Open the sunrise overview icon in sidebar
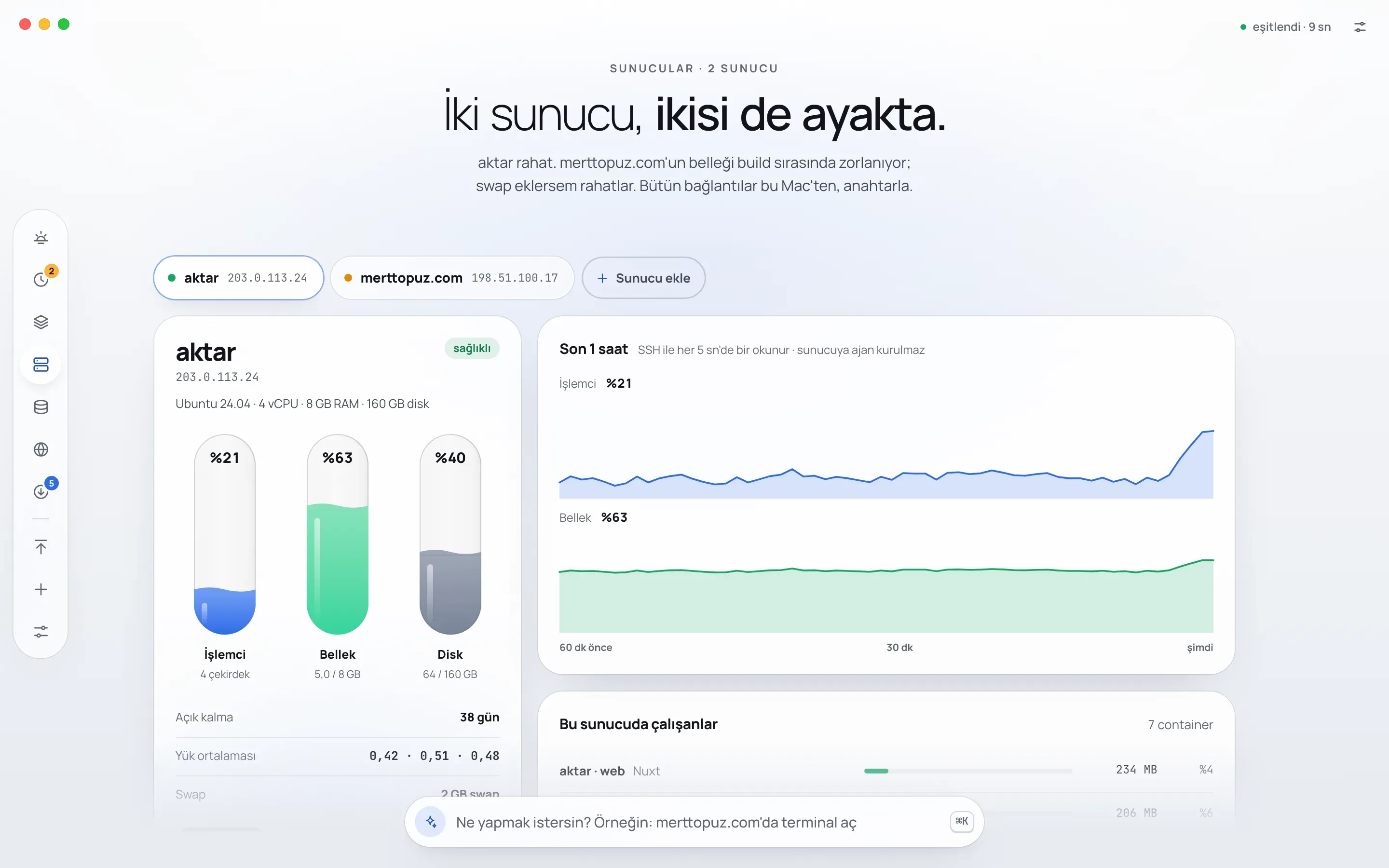1389x868 pixels. pyautogui.click(x=41, y=238)
